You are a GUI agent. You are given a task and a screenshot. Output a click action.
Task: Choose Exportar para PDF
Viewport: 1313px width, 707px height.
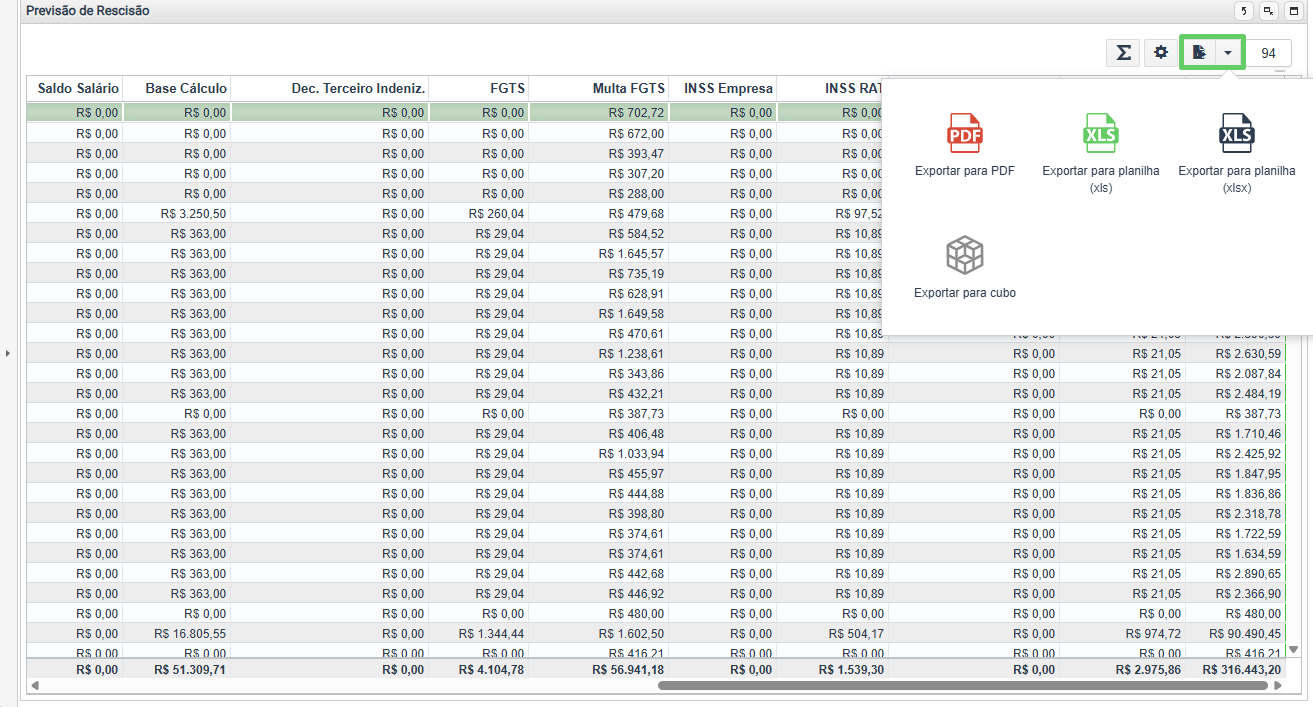[965, 146]
